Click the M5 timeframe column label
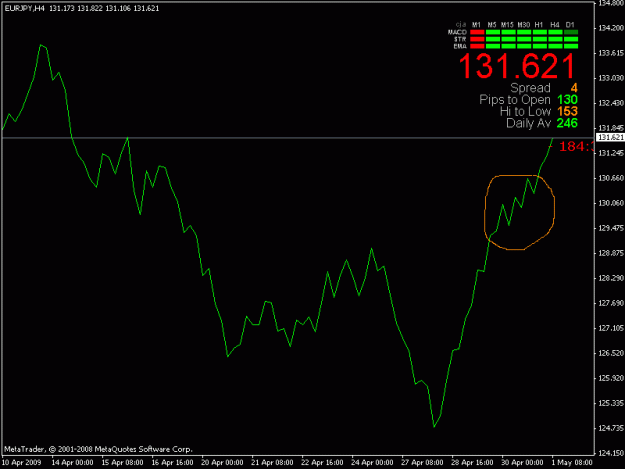Image resolution: width=625 pixels, height=469 pixels. click(x=492, y=25)
